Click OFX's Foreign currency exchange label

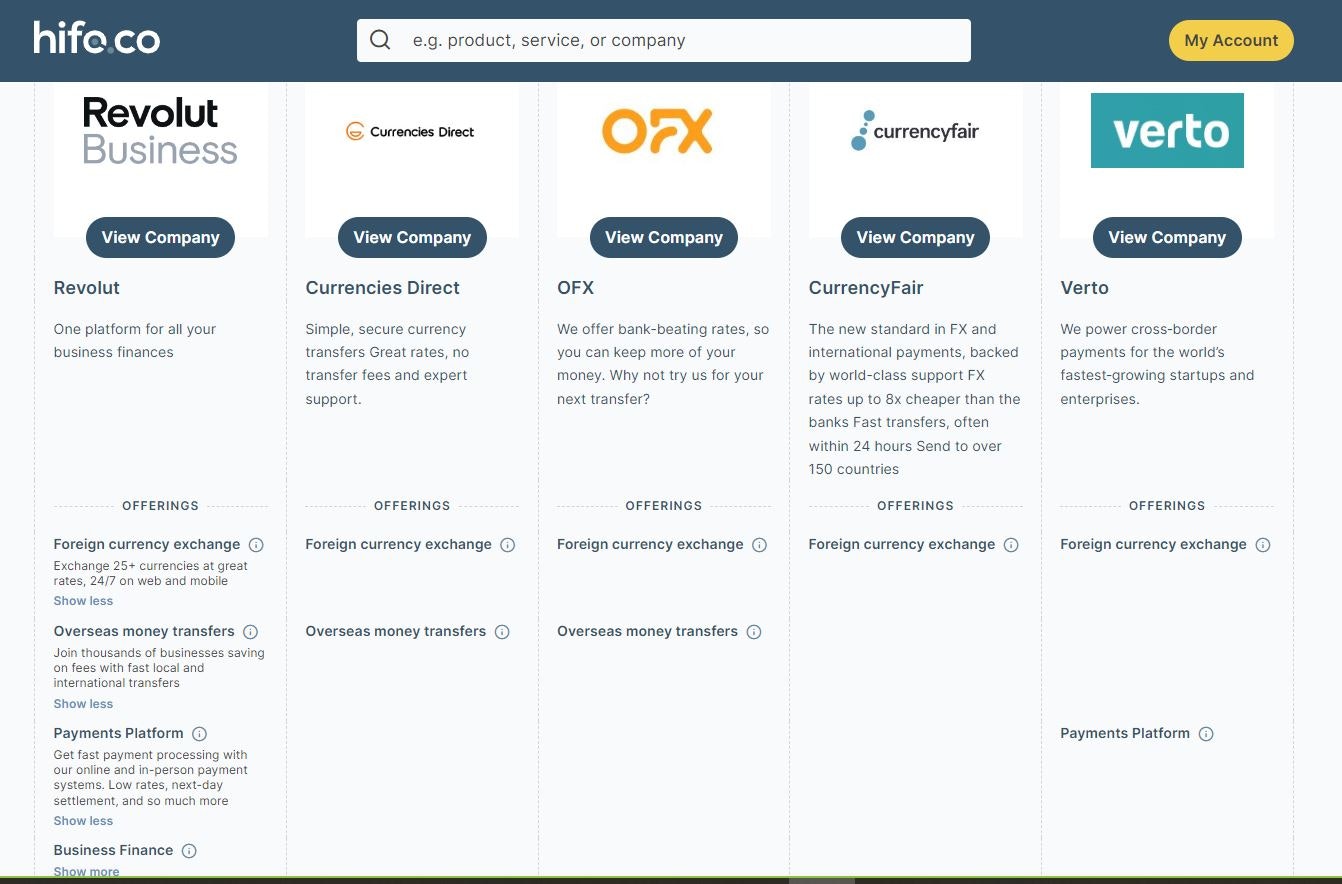[x=650, y=545]
